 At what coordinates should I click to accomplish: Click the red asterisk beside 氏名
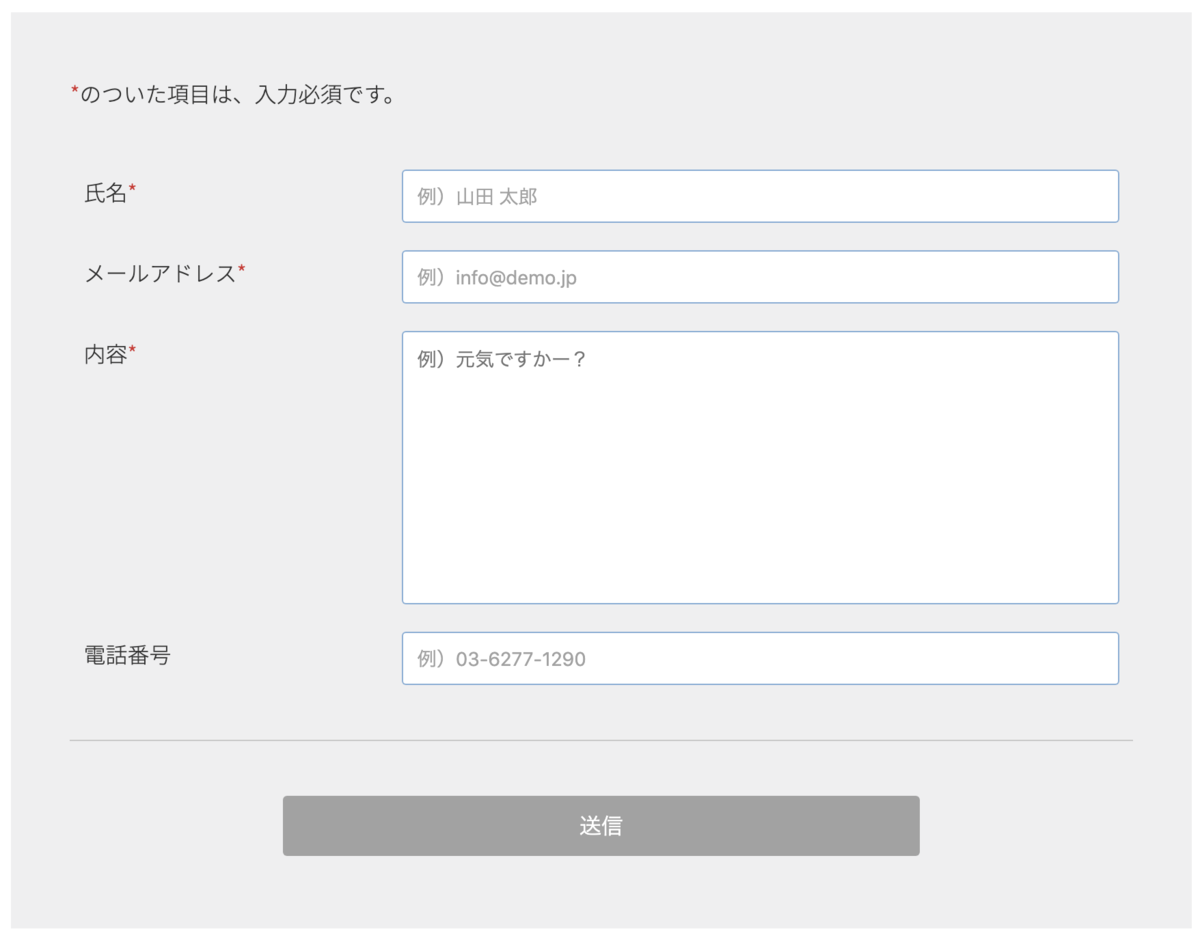(x=131, y=187)
